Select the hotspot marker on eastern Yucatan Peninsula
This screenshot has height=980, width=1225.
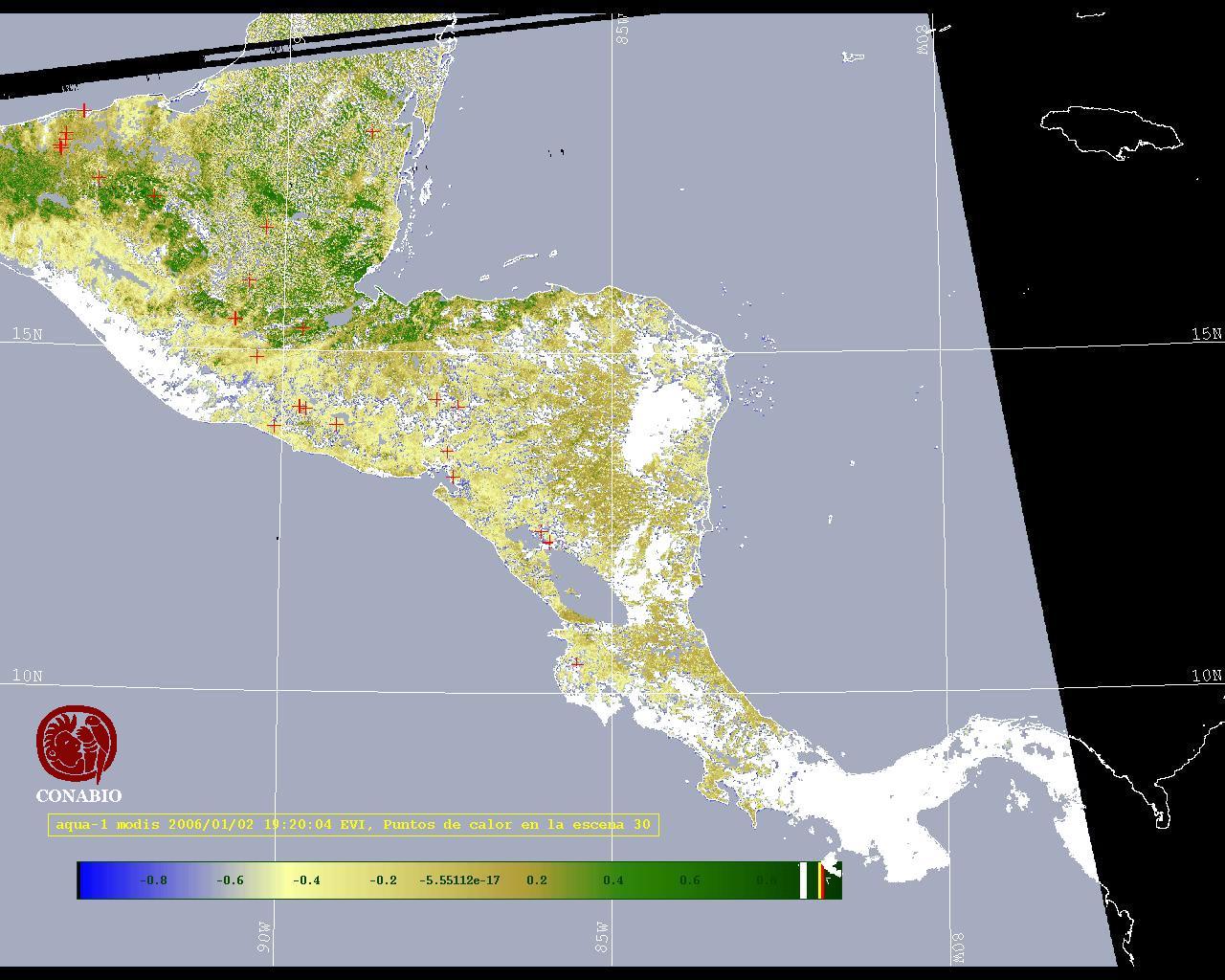coord(372,132)
